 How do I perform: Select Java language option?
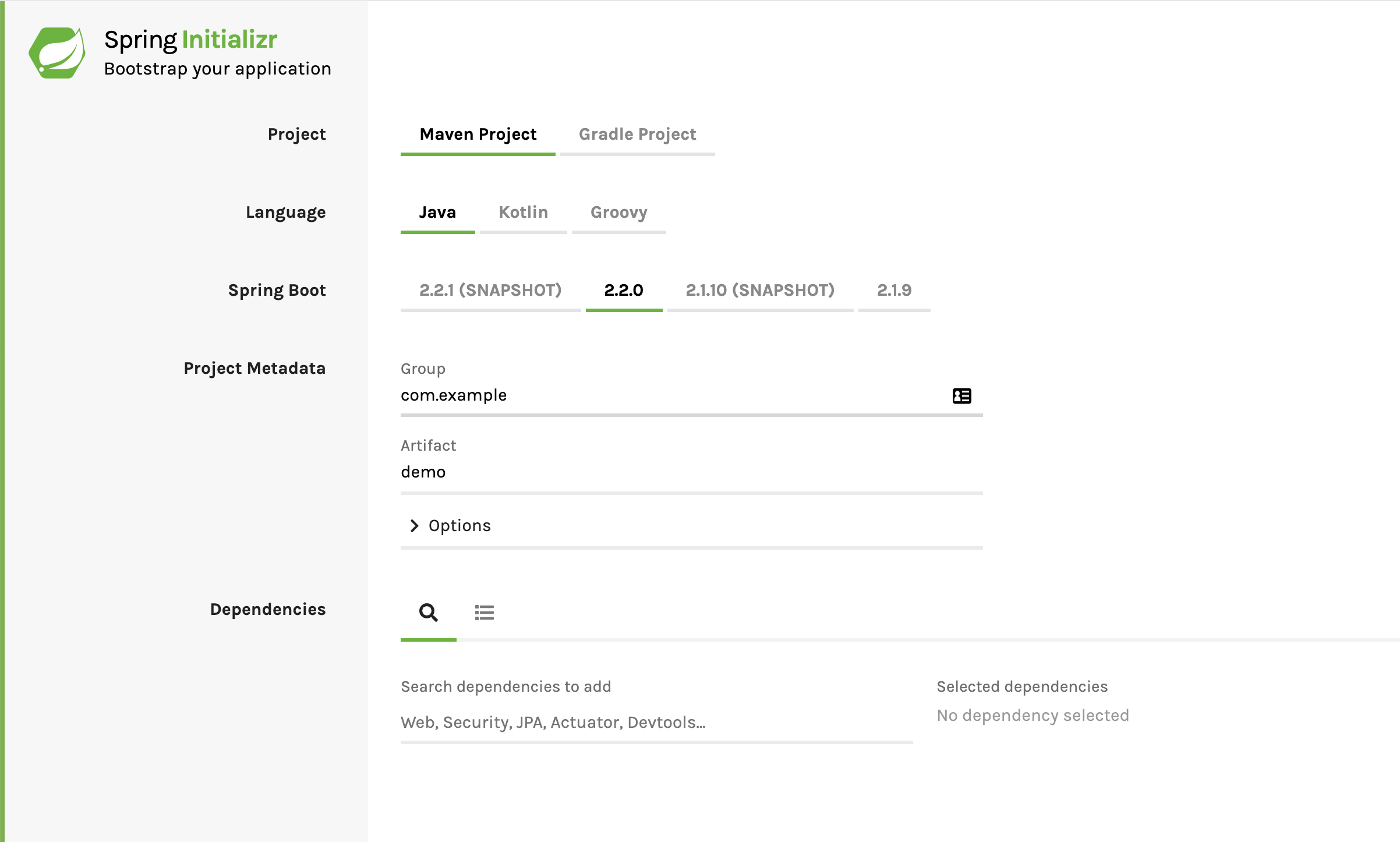(x=437, y=213)
